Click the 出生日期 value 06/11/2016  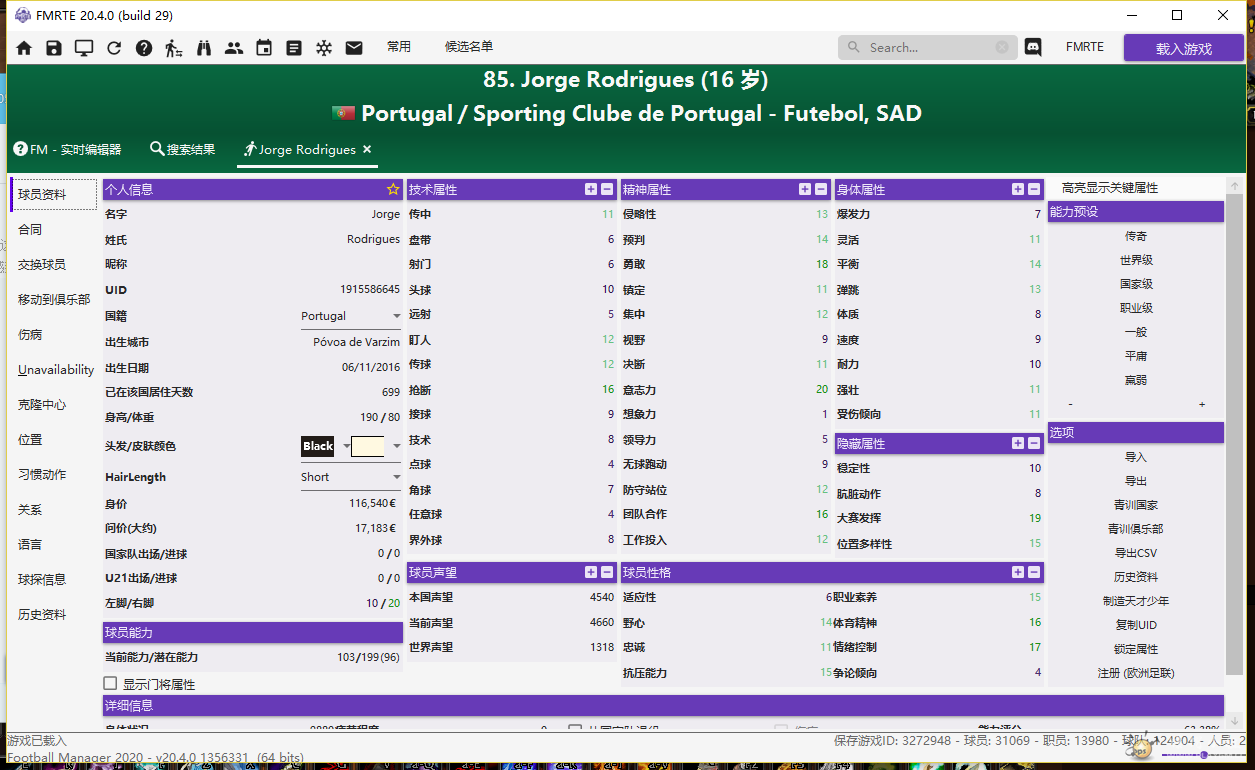click(371, 367)
